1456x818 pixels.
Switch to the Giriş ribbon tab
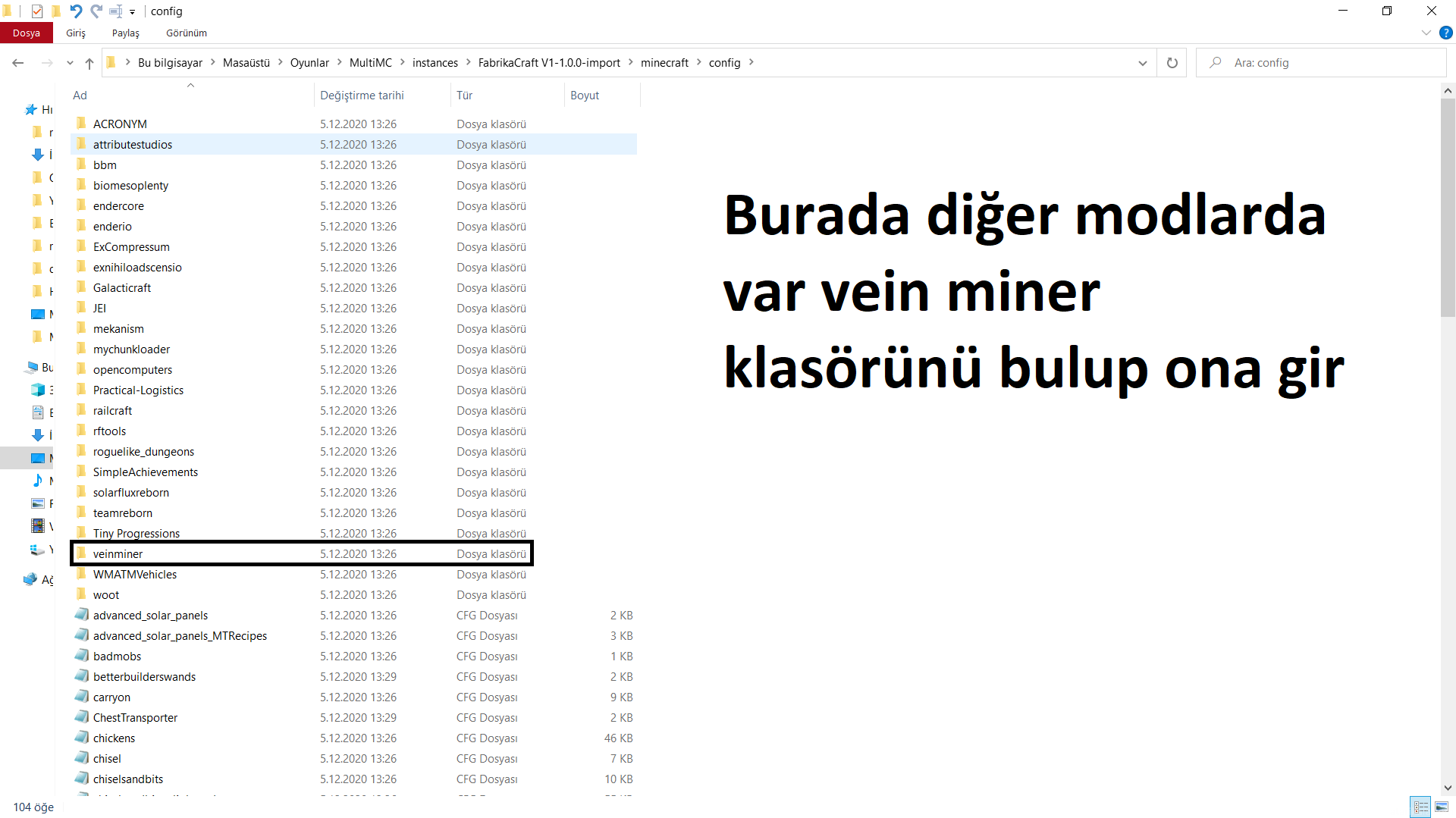coord(76,33)
